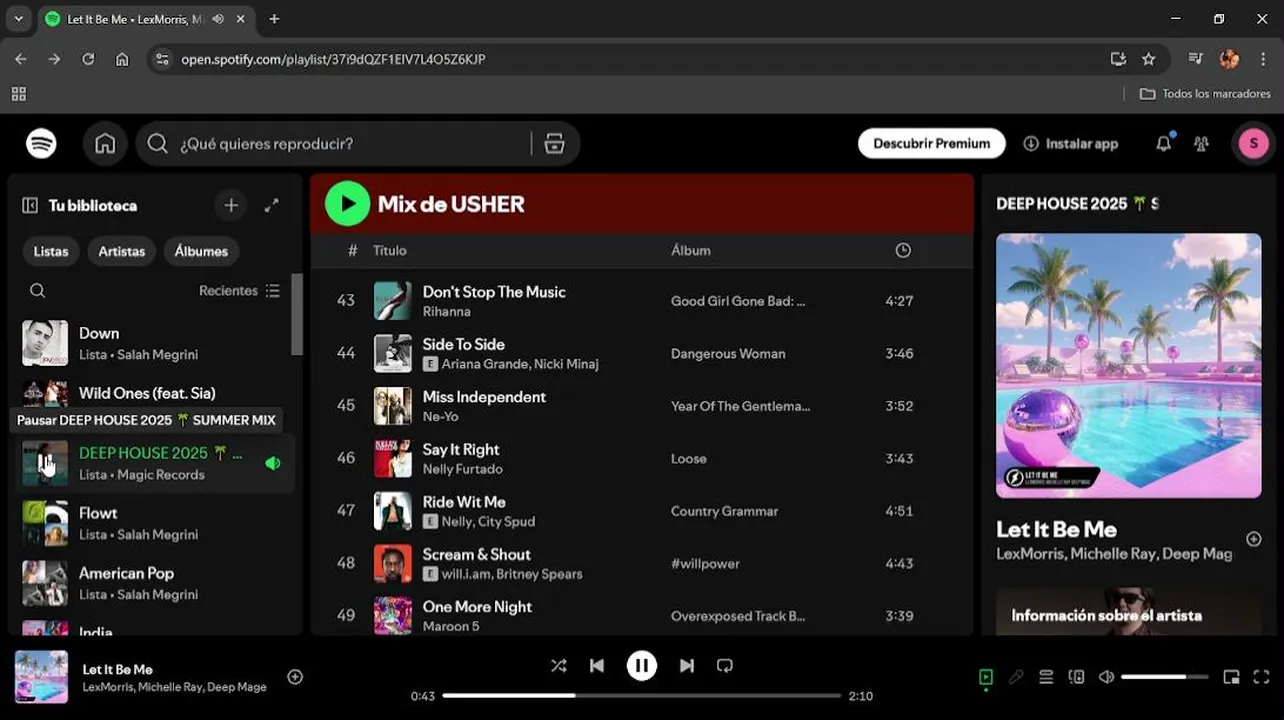Skip to next track
The width and height of the screenshot is (1284, 720).
(x=687, y=665)
